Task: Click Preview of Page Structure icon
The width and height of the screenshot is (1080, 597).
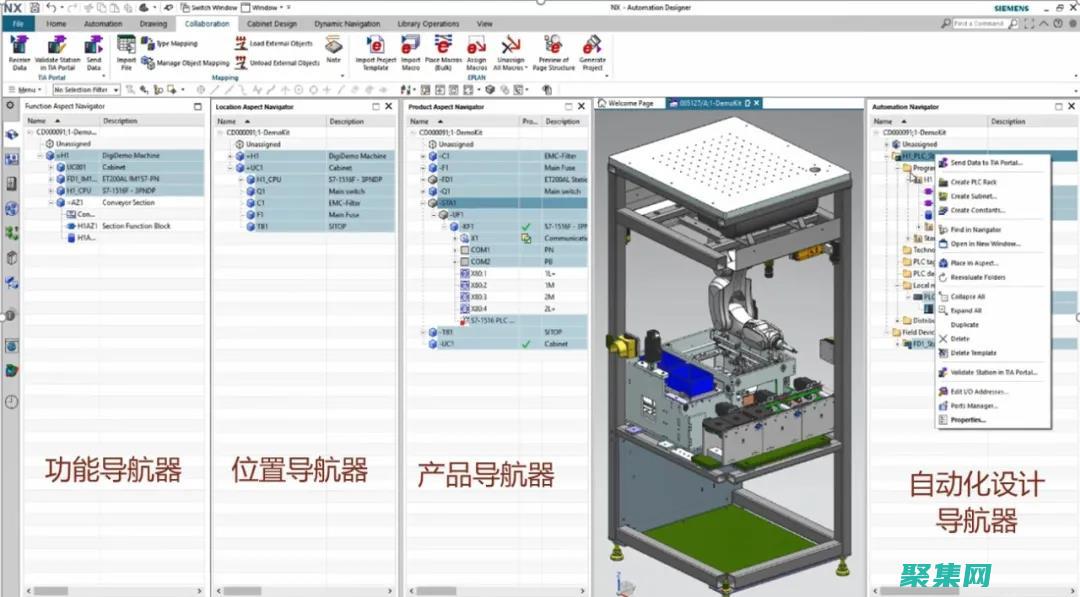Action: (553, 45)
